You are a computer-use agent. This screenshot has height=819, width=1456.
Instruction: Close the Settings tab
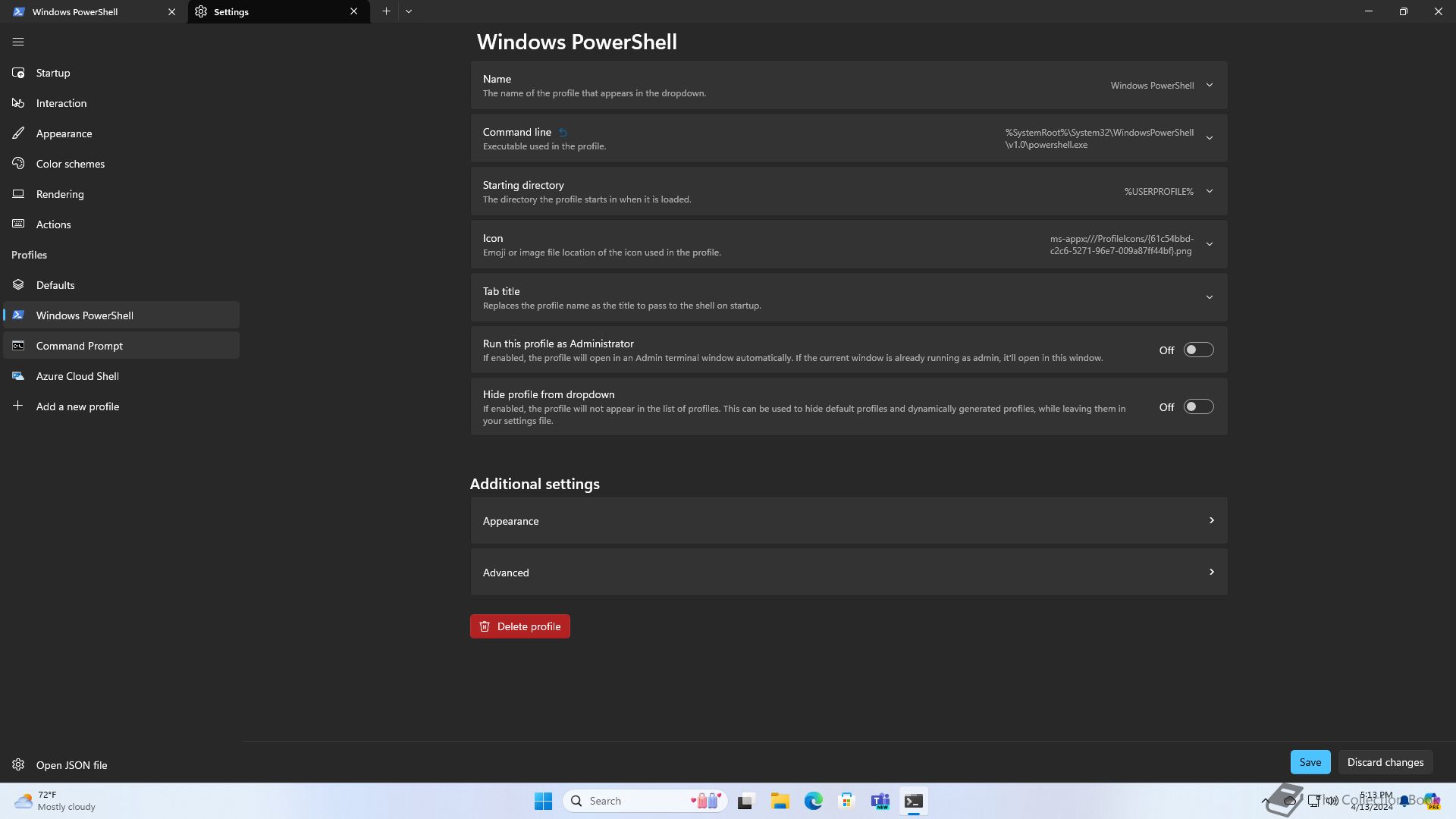353,11
